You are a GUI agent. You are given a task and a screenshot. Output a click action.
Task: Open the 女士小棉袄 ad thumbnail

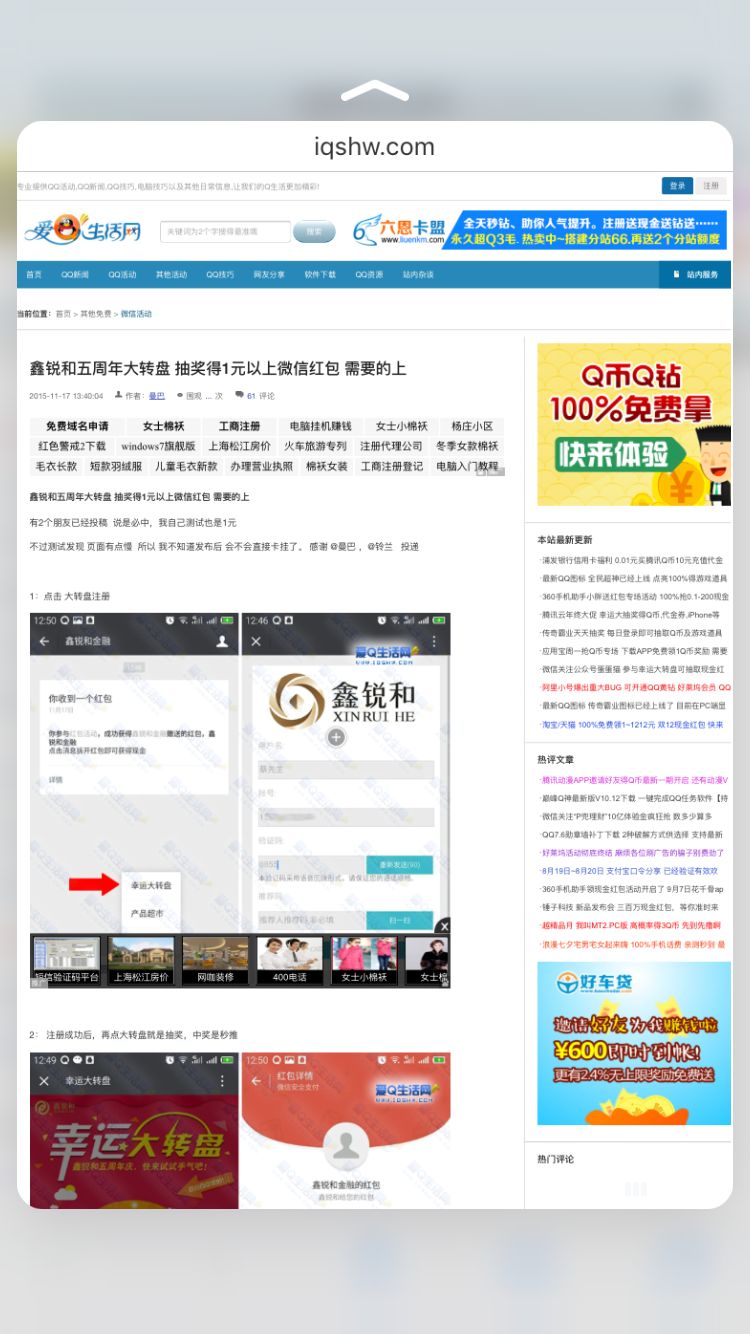(x=364, y=960)
